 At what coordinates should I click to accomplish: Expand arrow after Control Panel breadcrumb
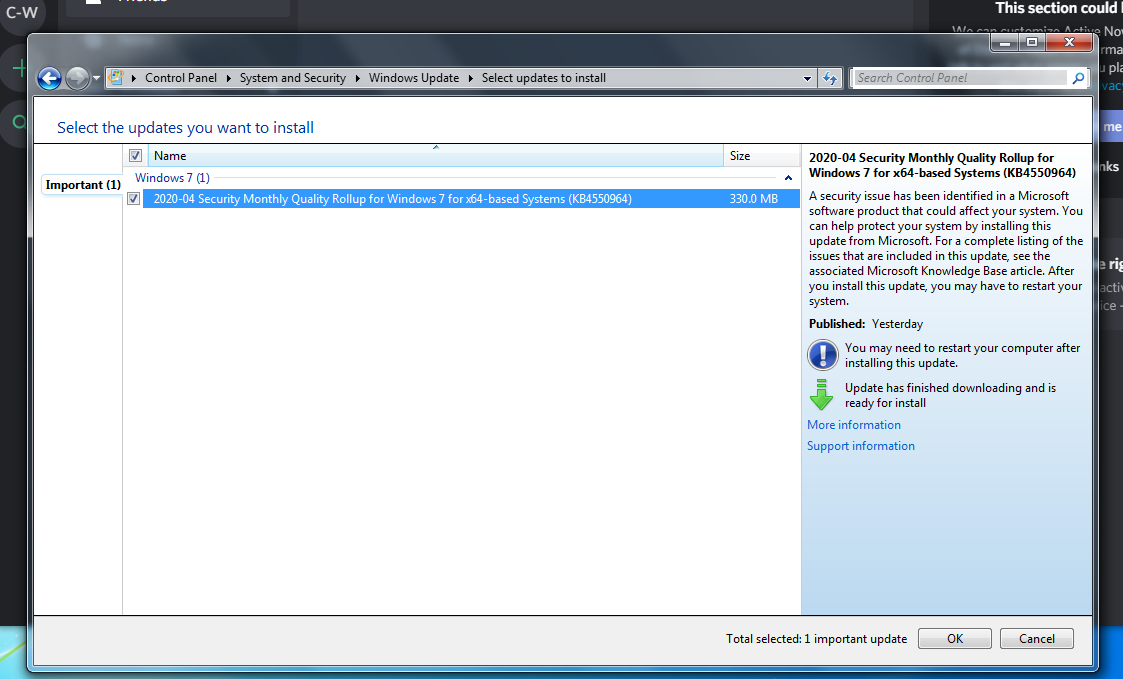pos(228,78)
